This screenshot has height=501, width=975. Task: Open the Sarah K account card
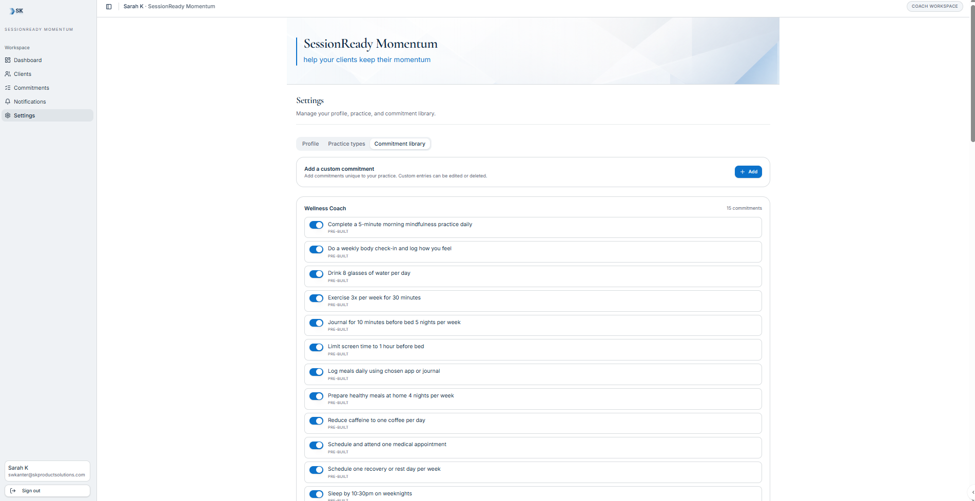point(47,471)
